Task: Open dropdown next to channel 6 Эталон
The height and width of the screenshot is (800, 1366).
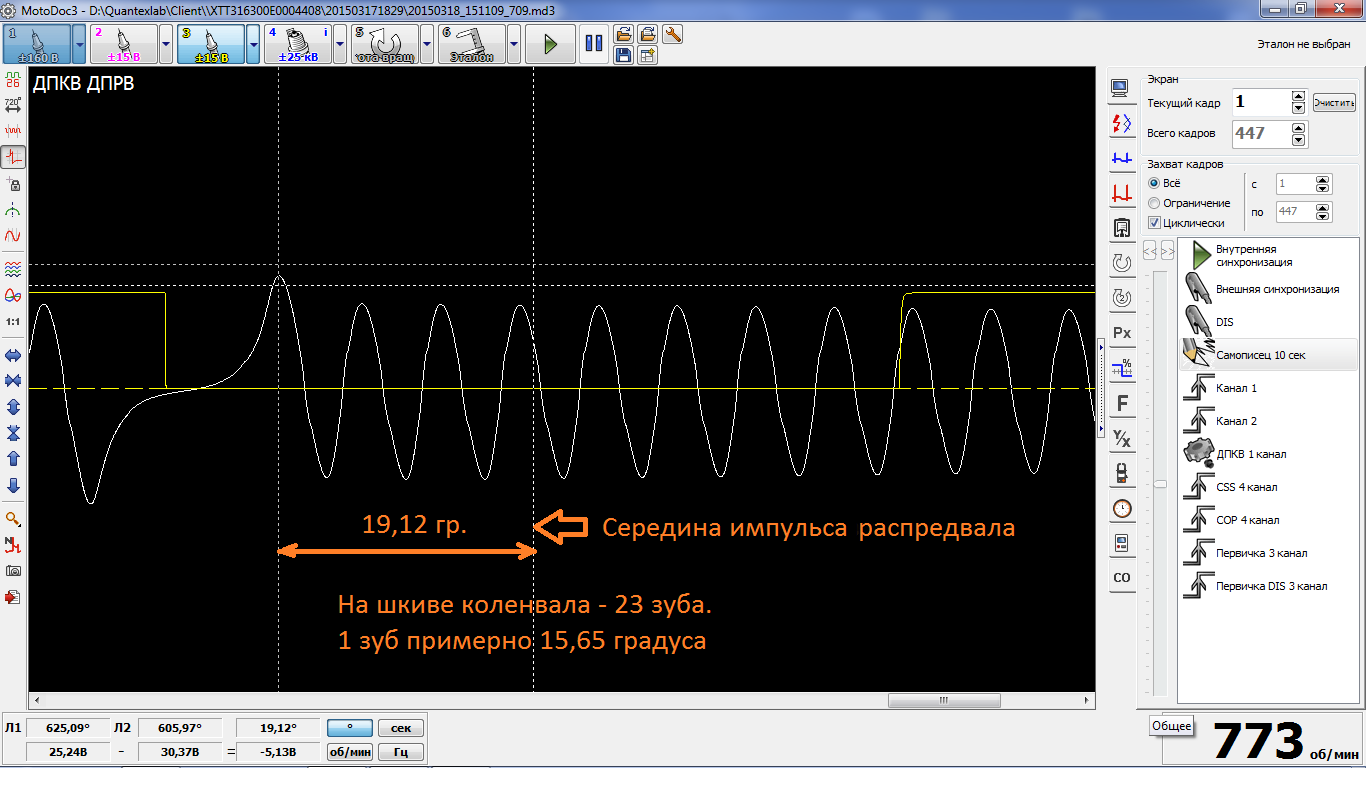Action: (x=514, y=44)
